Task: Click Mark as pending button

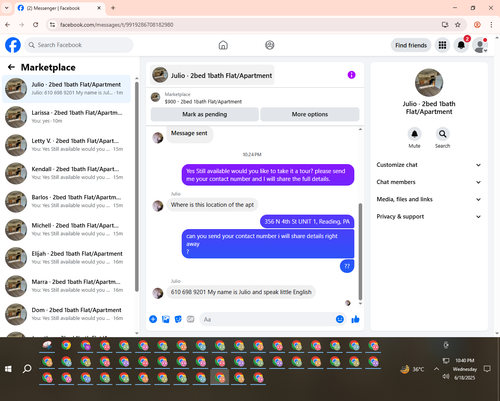Action: [204, 114]
